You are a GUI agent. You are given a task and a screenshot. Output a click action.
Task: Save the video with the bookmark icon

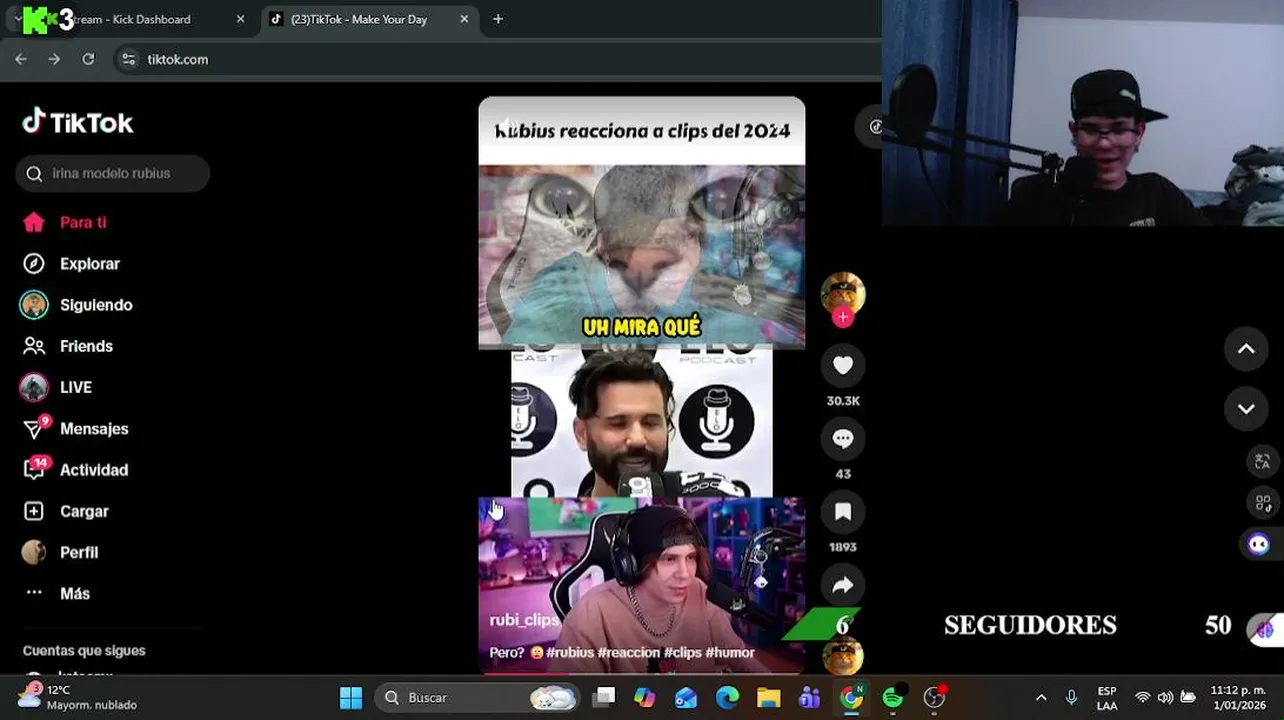843,512
